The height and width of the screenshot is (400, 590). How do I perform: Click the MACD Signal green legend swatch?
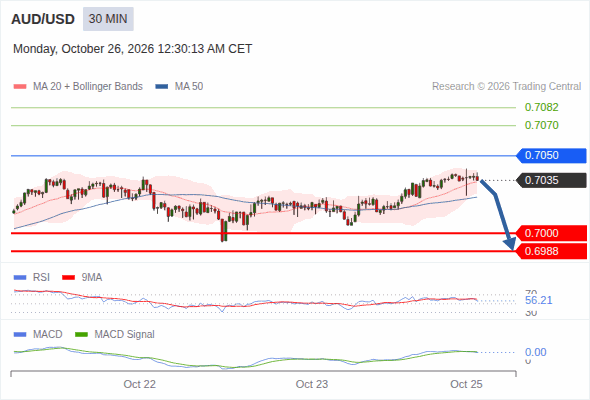(81, 335)
